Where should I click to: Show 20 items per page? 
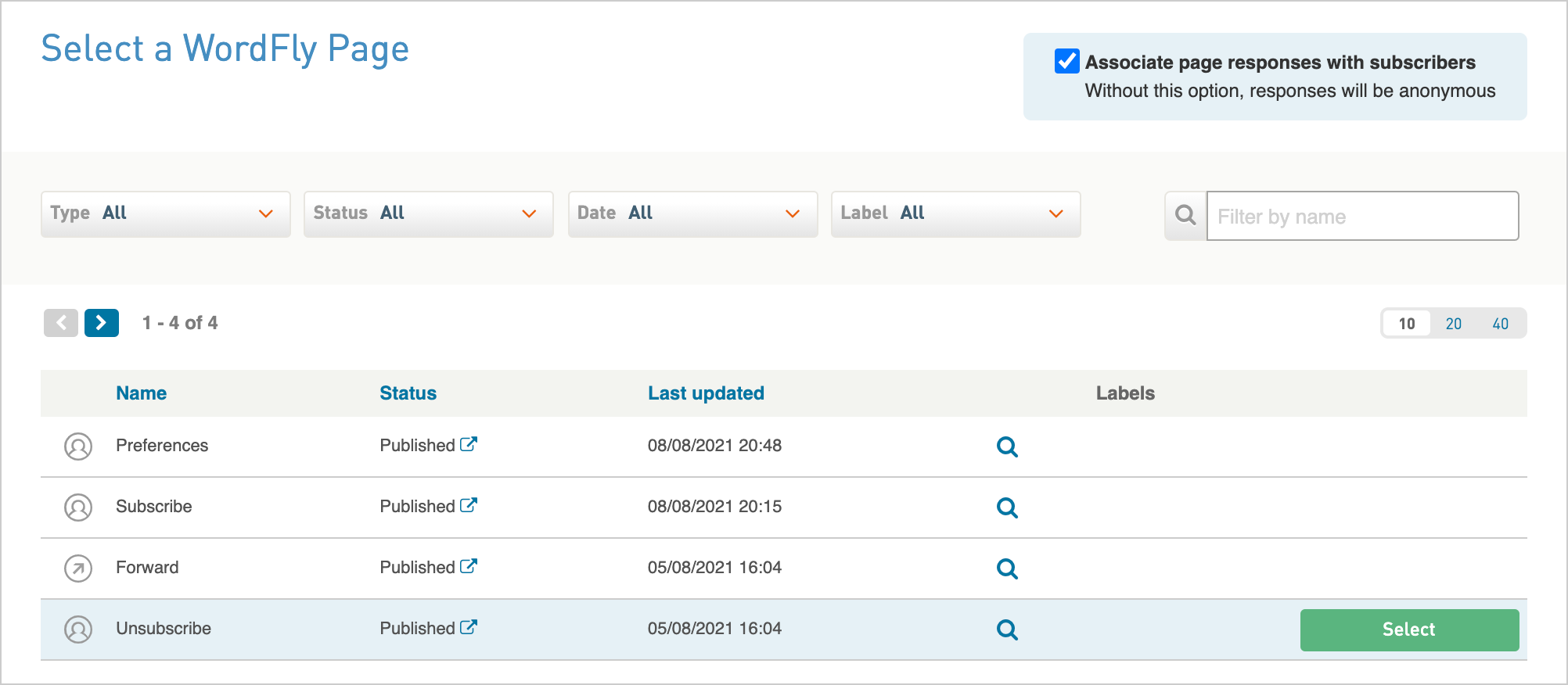(x=1454, y=324)
